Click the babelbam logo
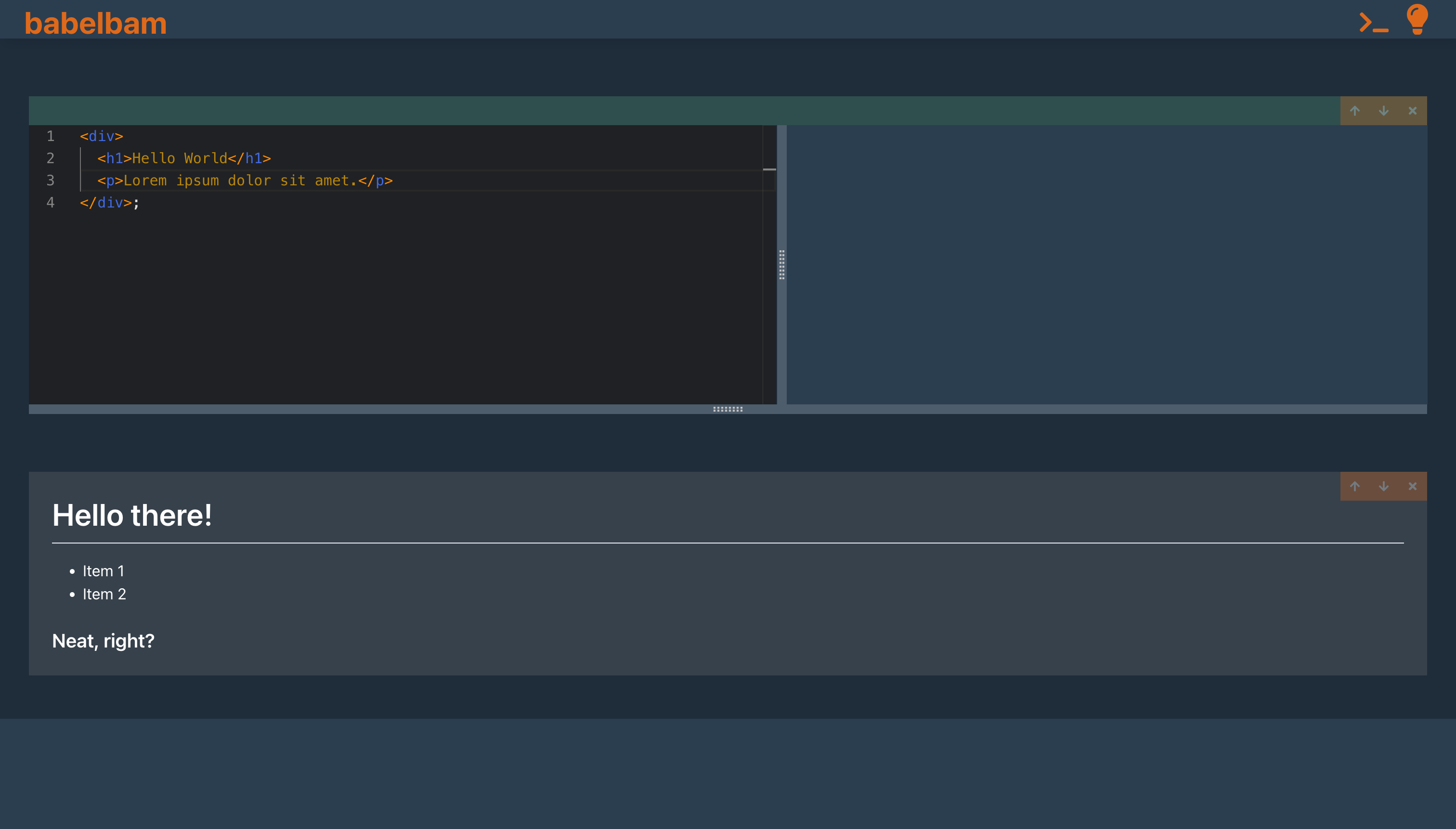The image size is (1456, 829). [96, 24]
